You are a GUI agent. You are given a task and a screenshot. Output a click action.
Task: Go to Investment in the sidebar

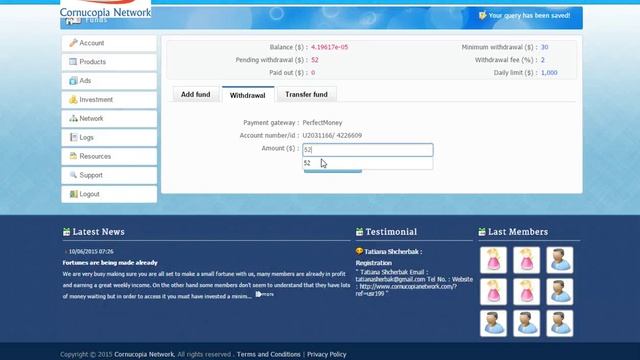pos(109,100)
